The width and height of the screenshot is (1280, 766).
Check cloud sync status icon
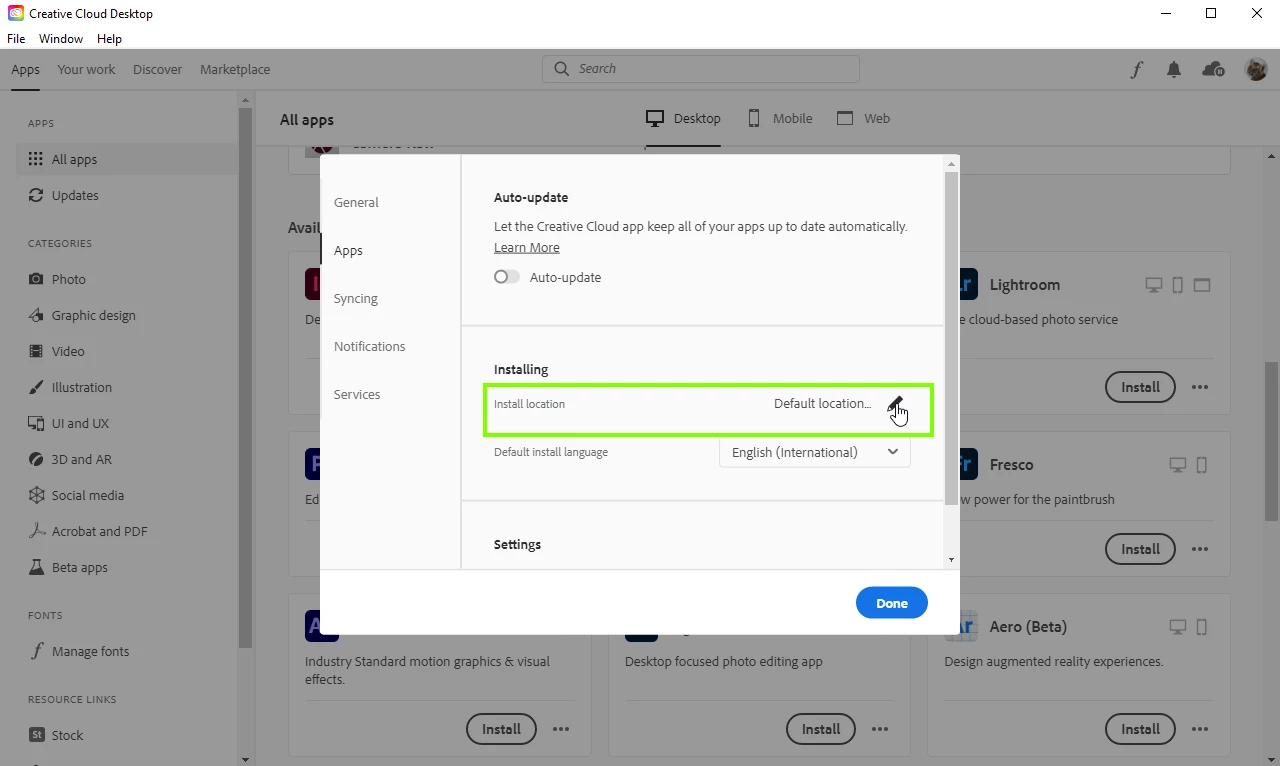coord(1213,69)
